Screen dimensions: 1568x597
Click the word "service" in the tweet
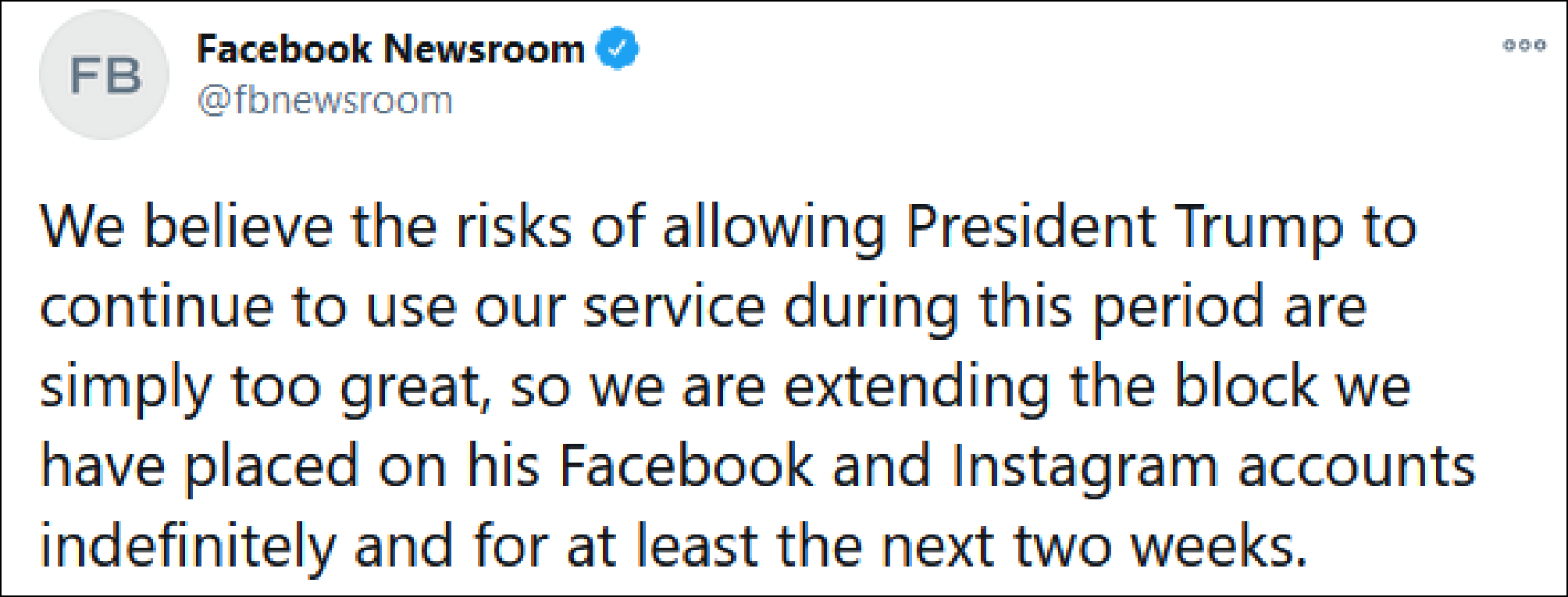(x=675, y=306)
